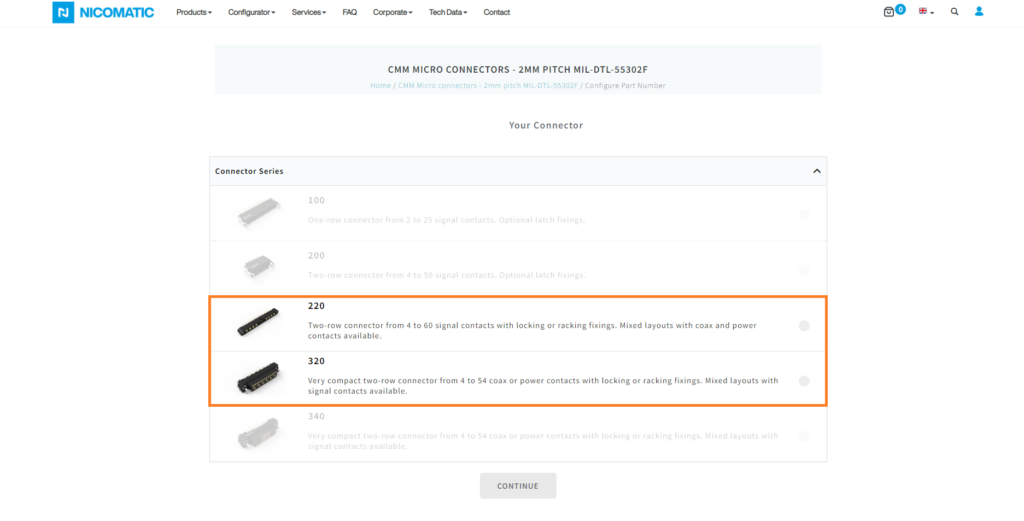Go to the Contact page

pos(496,12)
